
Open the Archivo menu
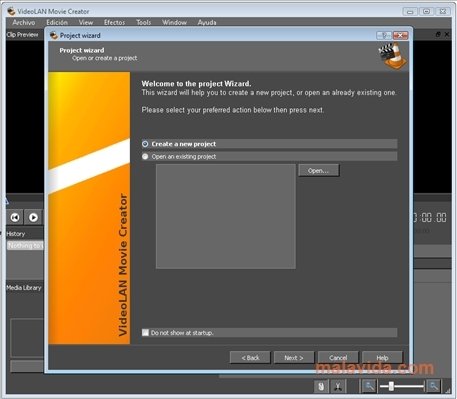tap(24, 22)
